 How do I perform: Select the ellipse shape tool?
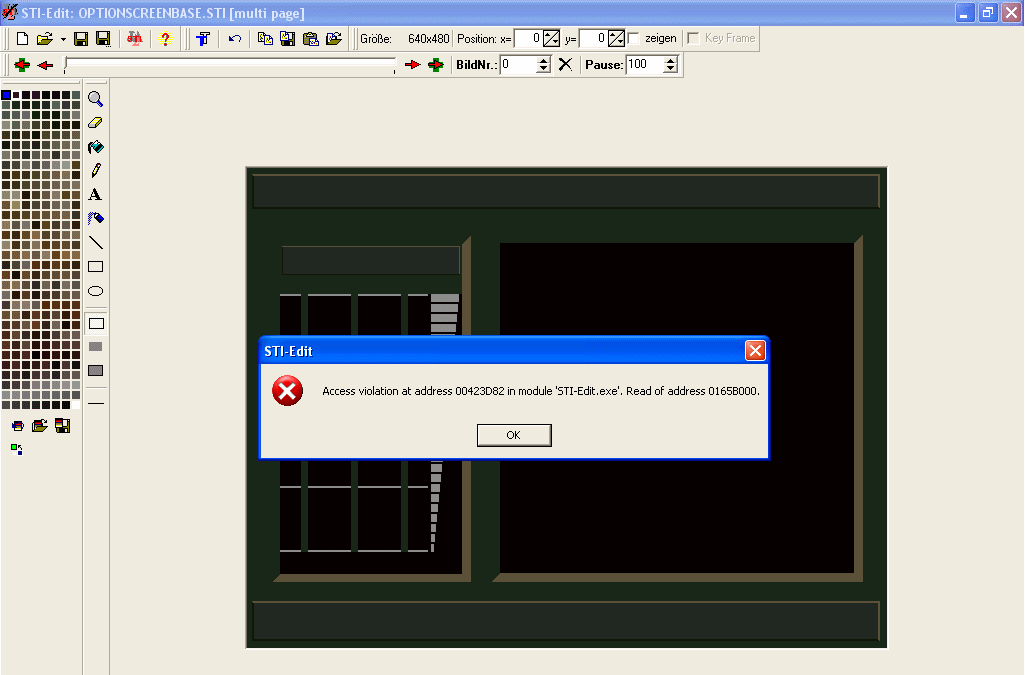tap(96, 291)
